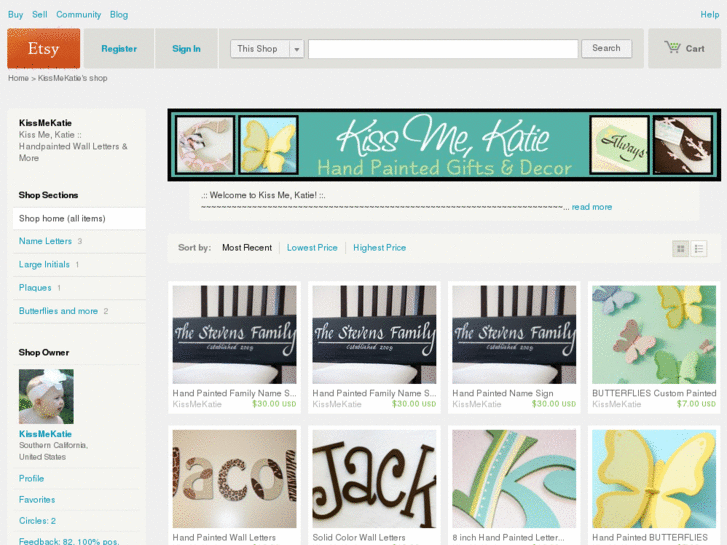Click the Search button

point(606,48)
